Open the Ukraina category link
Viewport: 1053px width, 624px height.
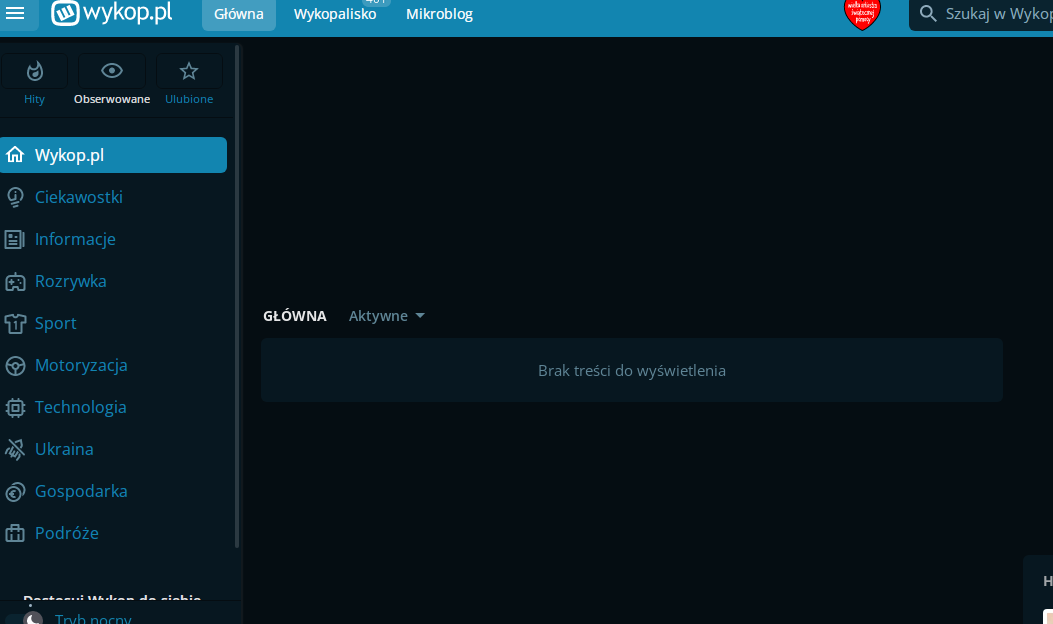(64, 449)
